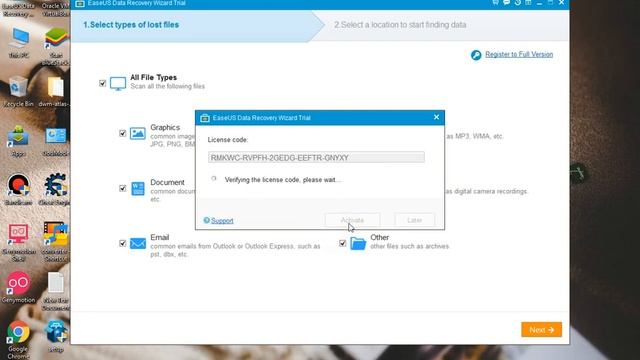The height and width of the screenshot is (360, 640).
Task: Toggle the Email checkbox
Action: click(x=122, y=243)
